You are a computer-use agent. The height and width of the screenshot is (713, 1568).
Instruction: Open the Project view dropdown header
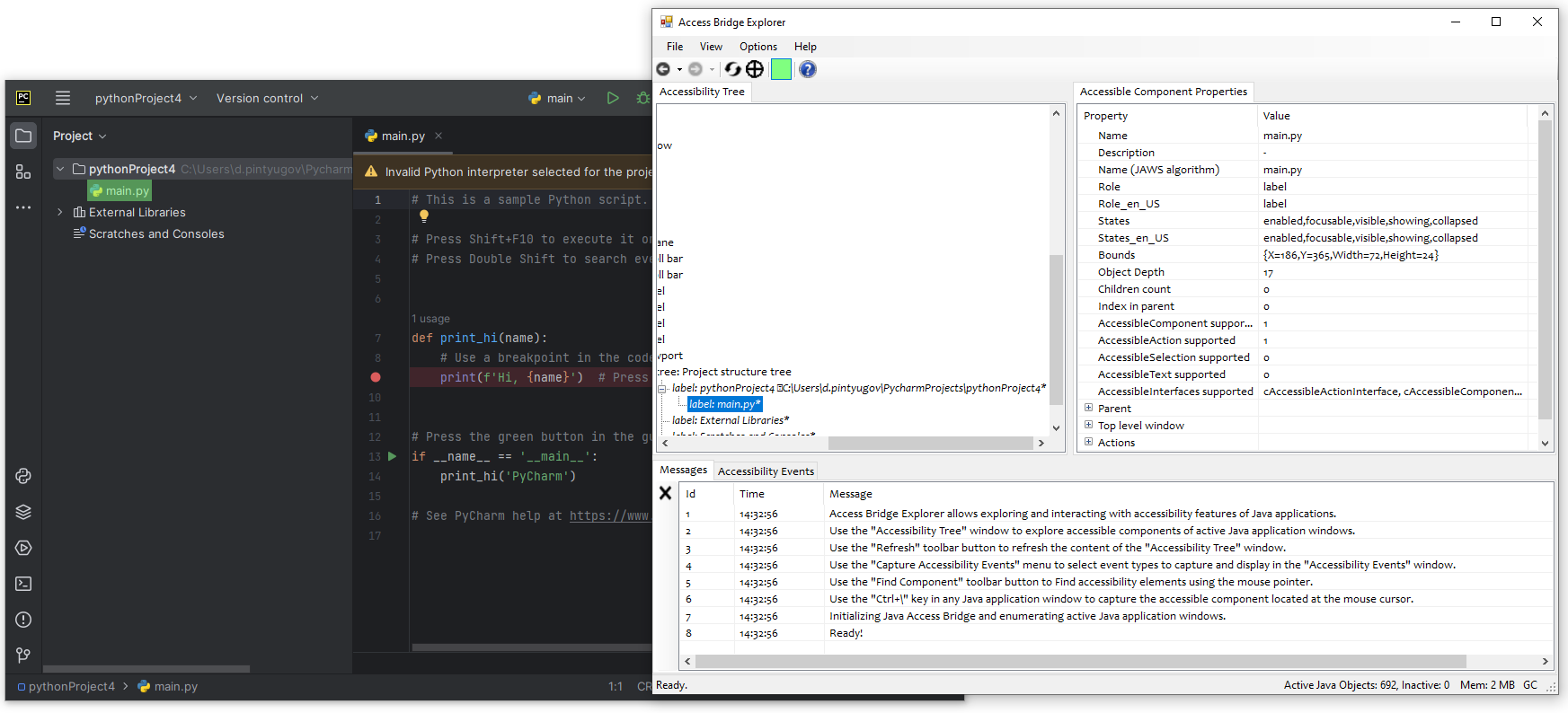79,136
